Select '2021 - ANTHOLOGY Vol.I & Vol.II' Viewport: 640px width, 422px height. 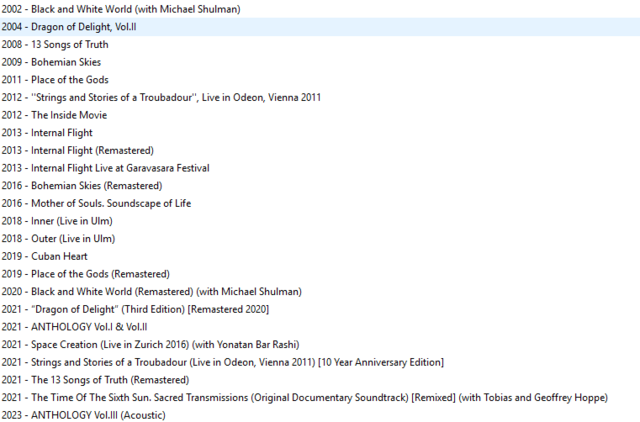point(74,327)
